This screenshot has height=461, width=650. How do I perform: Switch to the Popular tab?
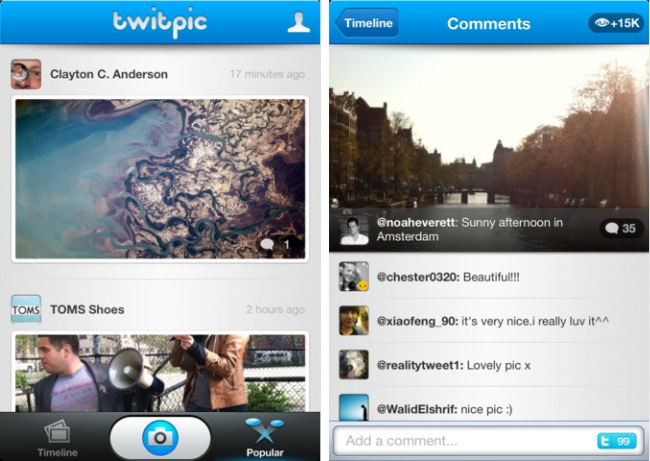(x=264, y=437)
